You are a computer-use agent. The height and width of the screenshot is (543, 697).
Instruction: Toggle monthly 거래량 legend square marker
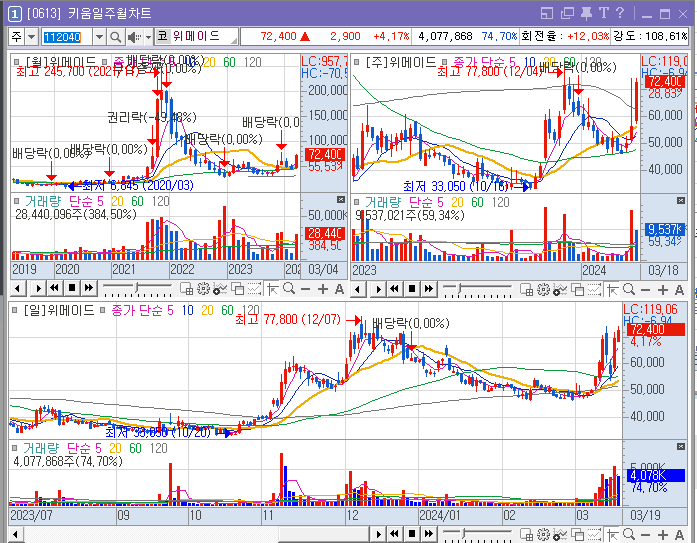click(x=16, y=201)
